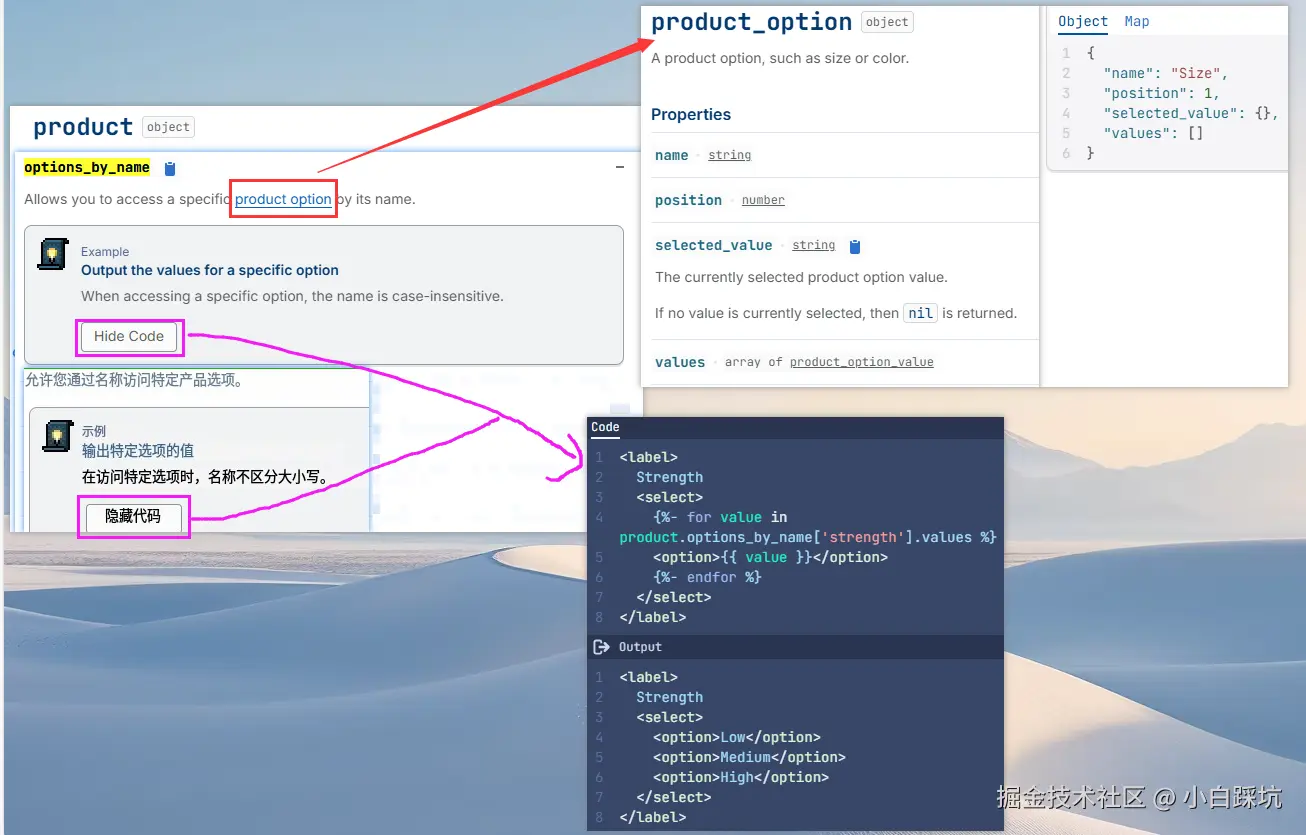The image size is (1306, 835).
Task: Click the endfor code line
Action: 707,577
